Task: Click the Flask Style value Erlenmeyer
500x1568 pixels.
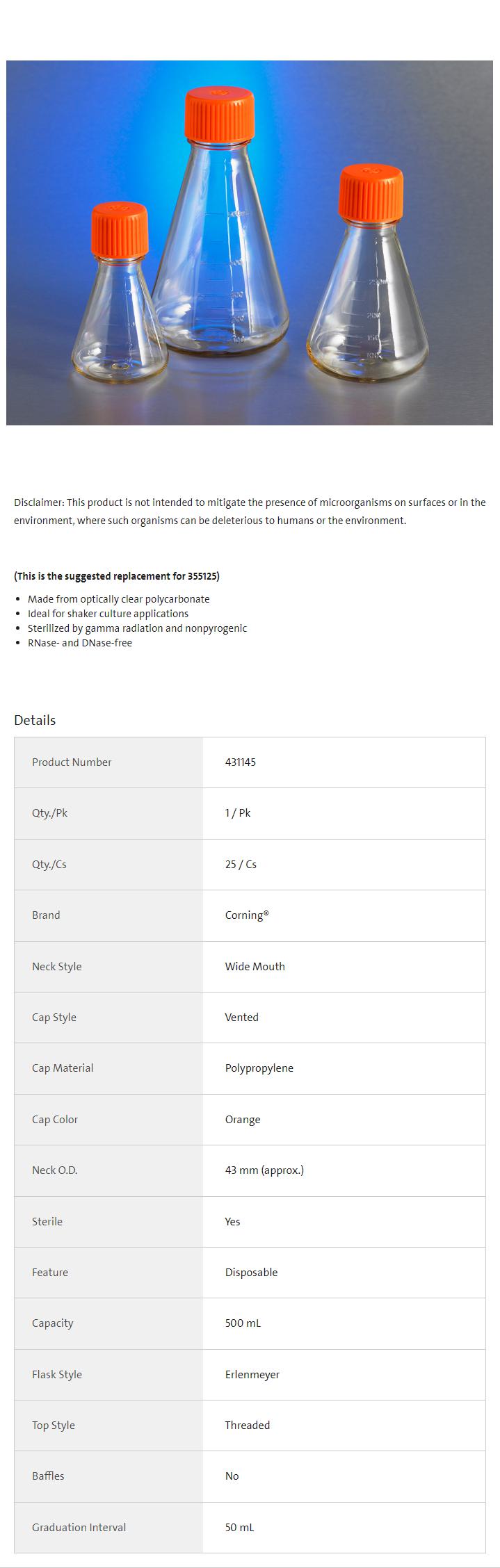Action: [x=252, y=1375]
